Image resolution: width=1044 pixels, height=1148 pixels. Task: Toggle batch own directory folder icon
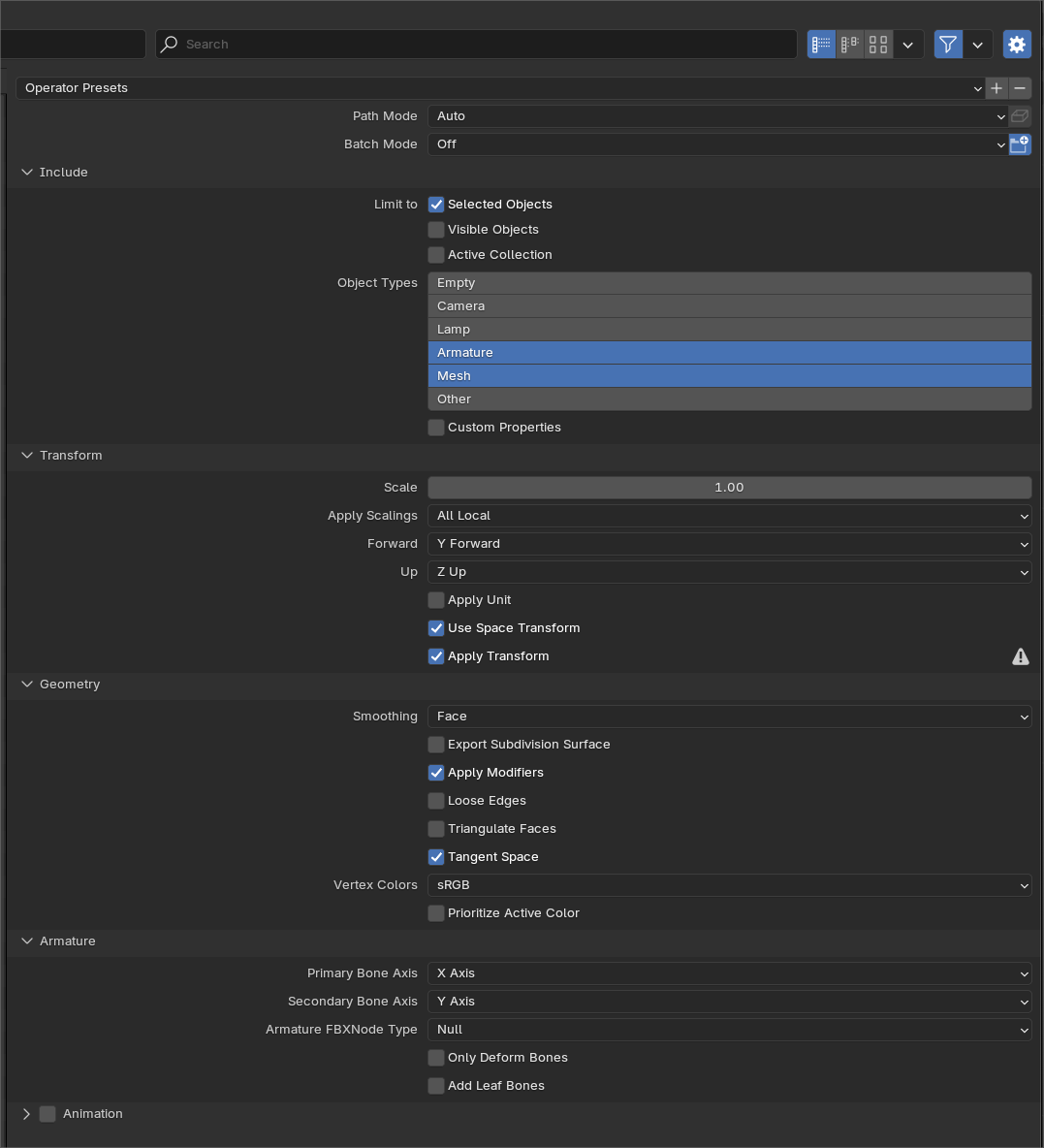(x=1020, y=144)
